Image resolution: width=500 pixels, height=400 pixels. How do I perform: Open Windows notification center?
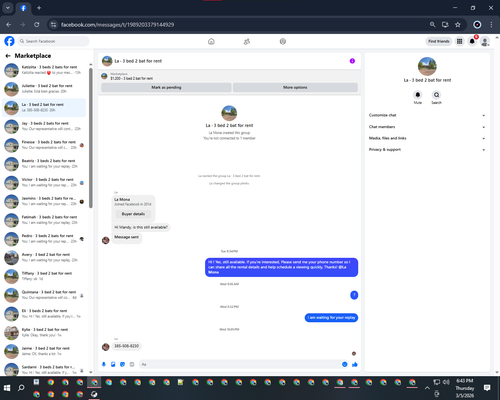(487, 388)
